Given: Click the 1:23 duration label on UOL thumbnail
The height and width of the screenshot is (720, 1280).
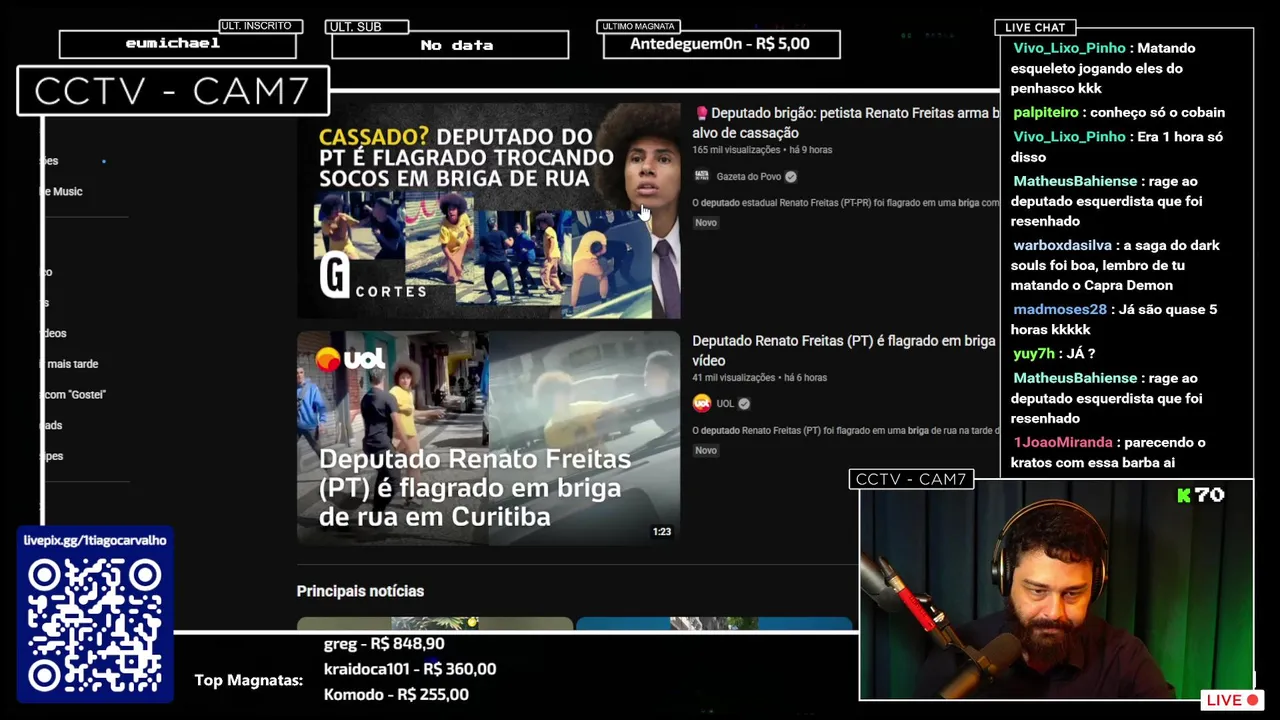Looking at the screenshot, I should point(662,532).
